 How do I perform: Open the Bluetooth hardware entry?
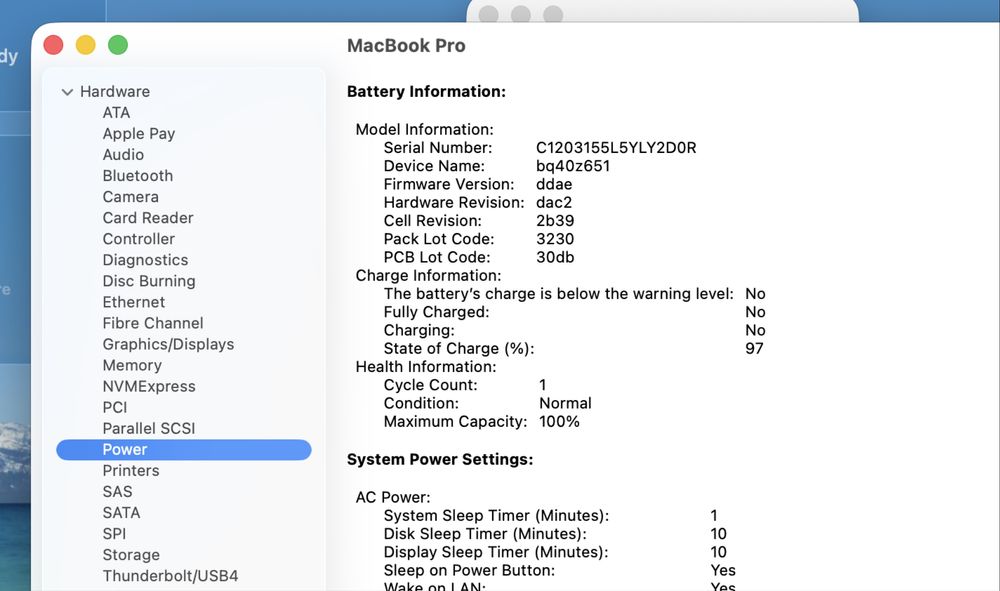(138, 176)
